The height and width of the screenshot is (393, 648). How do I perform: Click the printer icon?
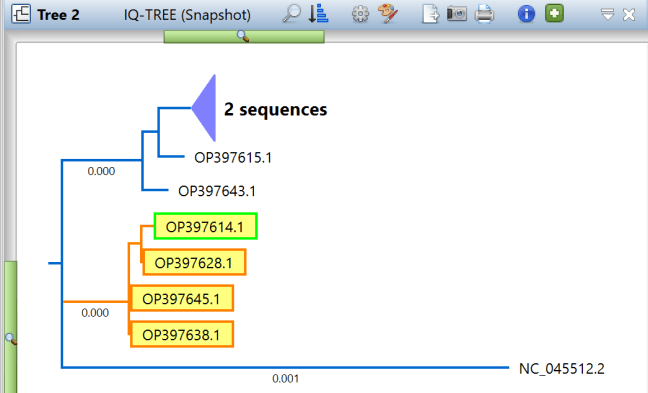(484, 14)
